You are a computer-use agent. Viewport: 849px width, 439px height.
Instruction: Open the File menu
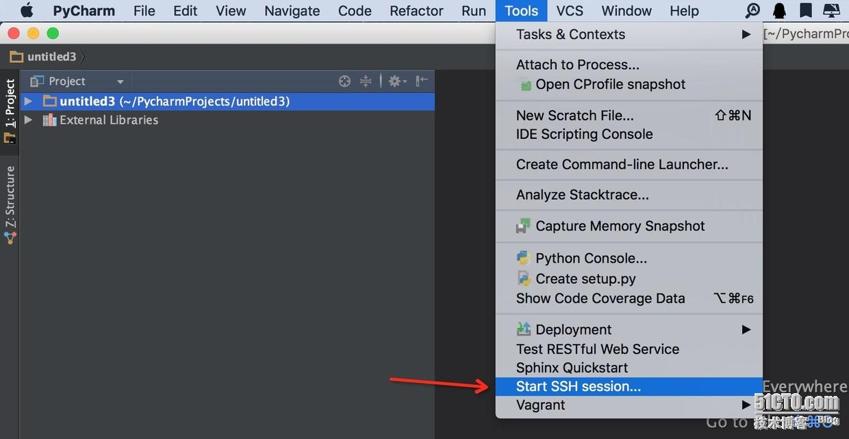[x=144, y=11]
